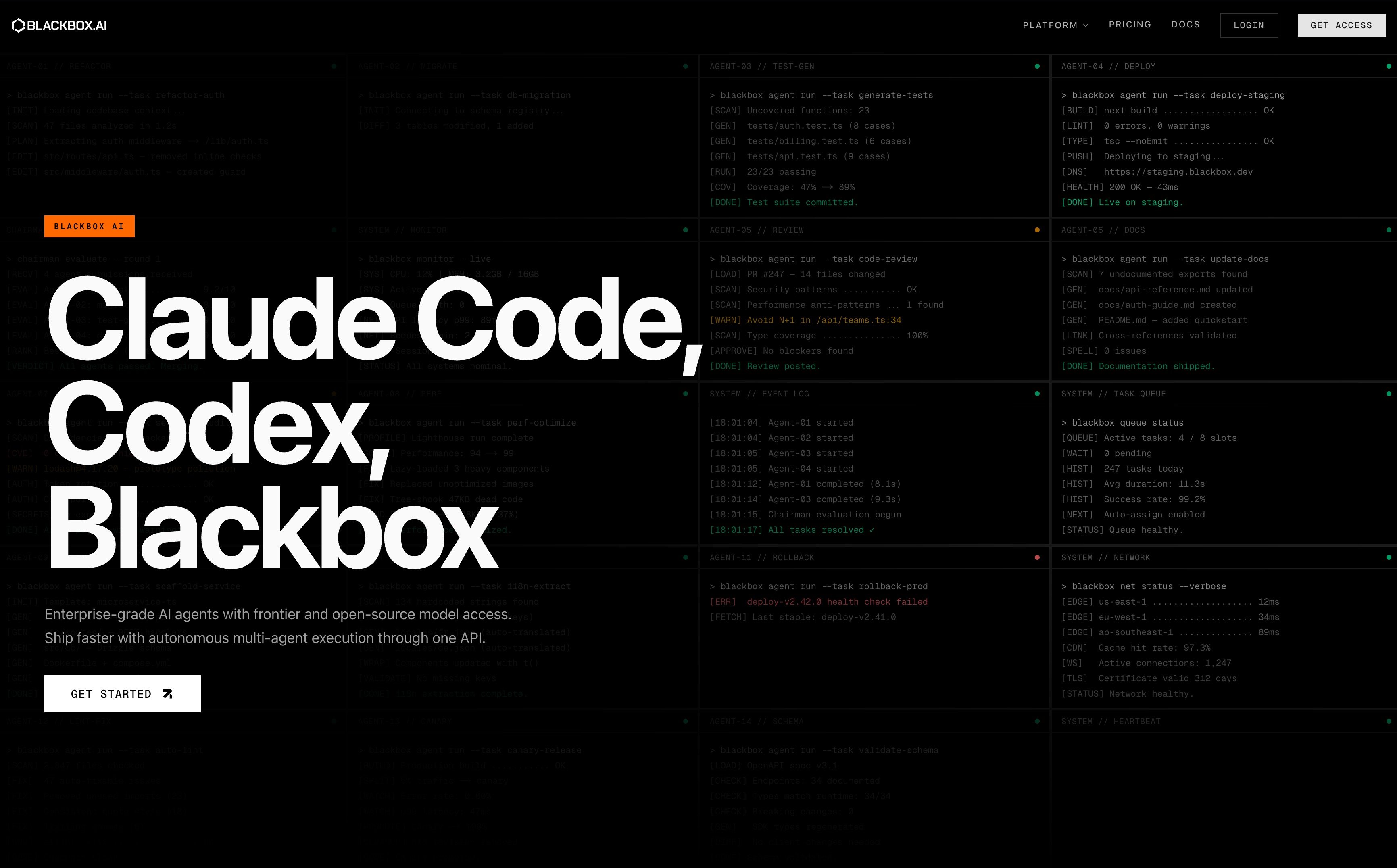The height and width of the screenshot is (868, 1397).
Task: Click the Login button
Action: point(1248,25)
